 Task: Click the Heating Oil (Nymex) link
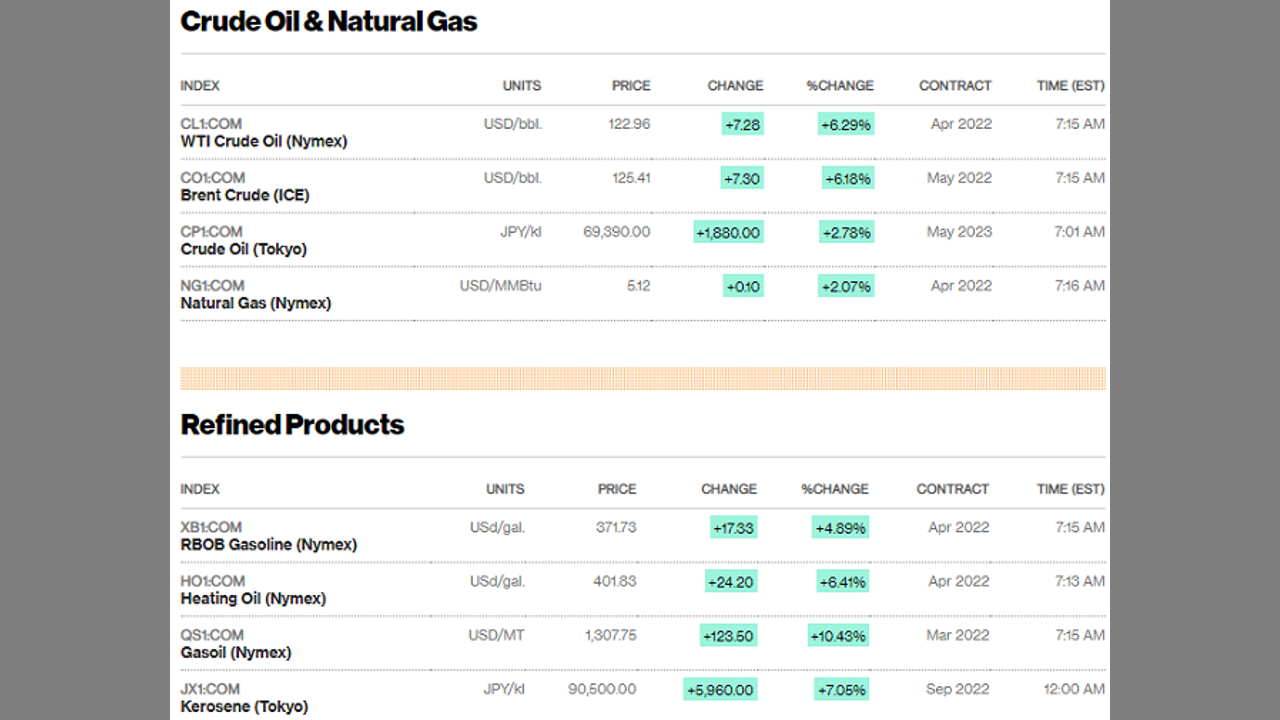pyautogui.click(x=253, y=599)
